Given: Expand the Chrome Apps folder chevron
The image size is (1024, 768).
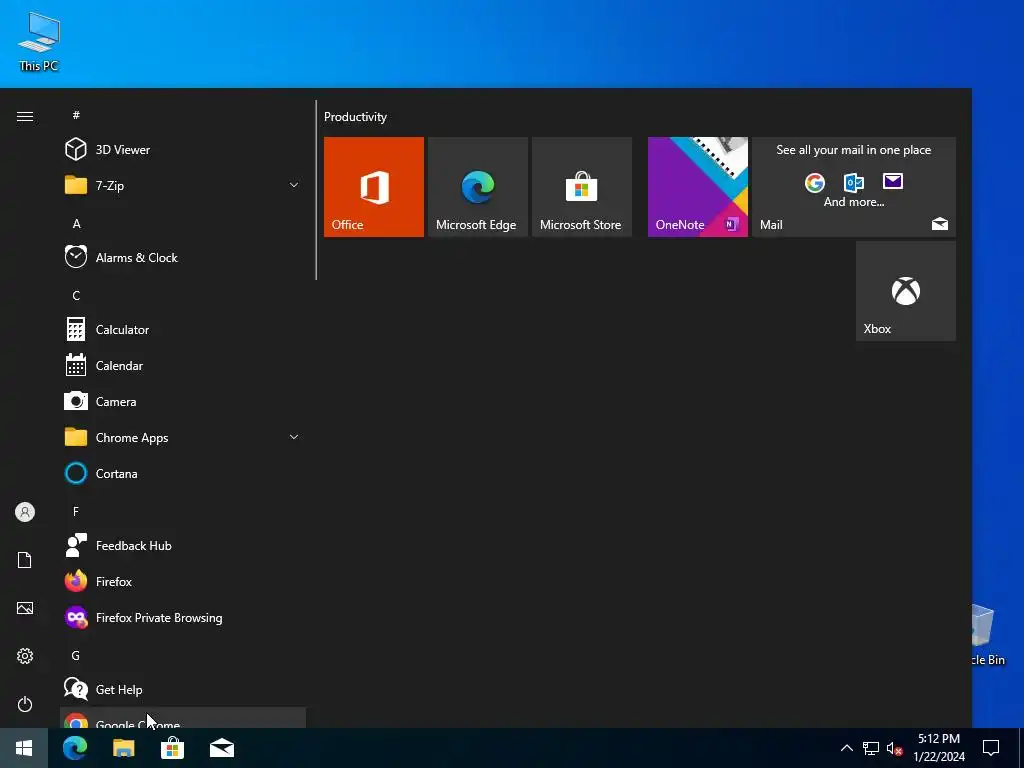Looking at the screenshot, I should pos(294,437).
